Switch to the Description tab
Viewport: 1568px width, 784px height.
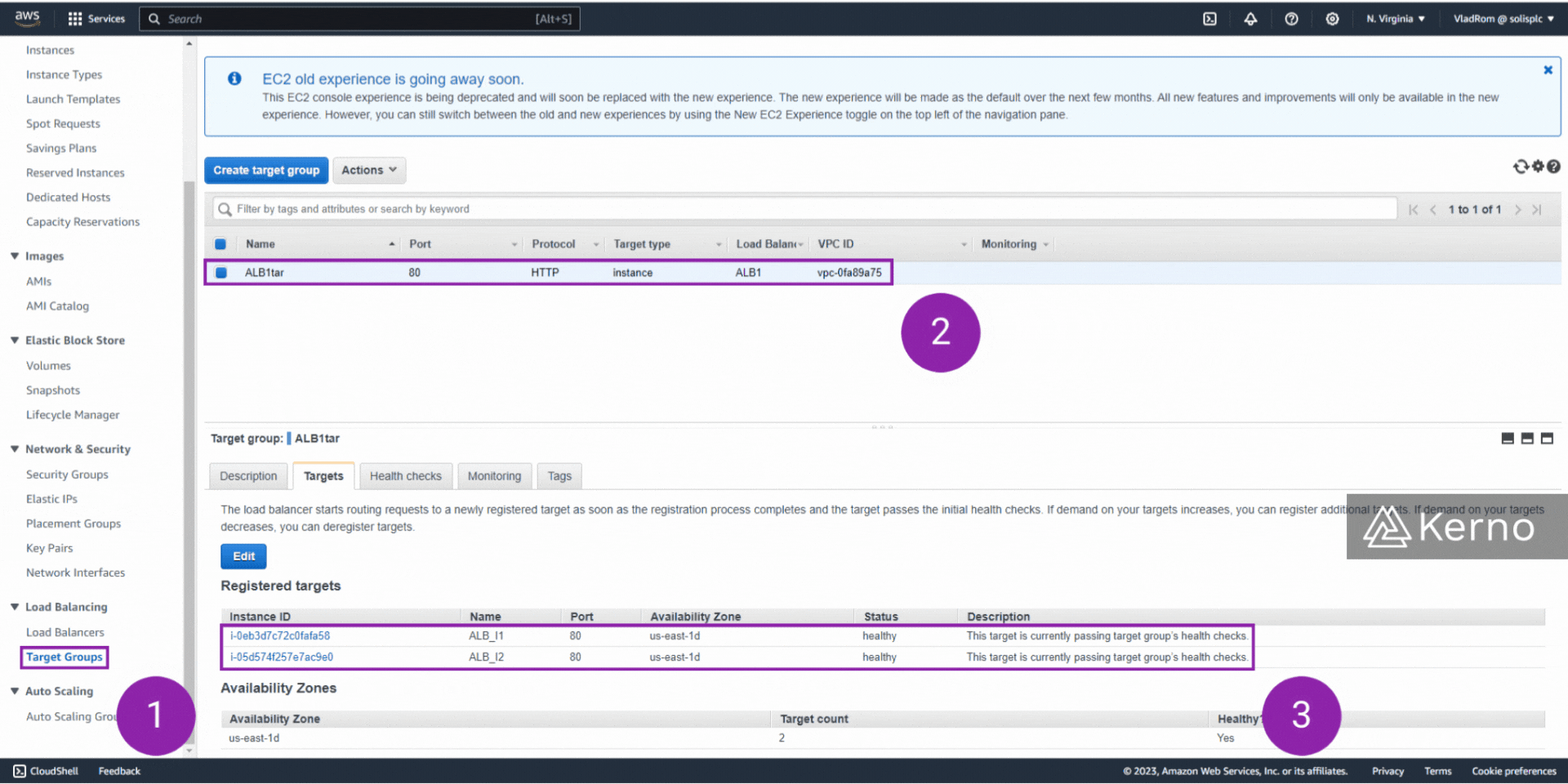pyautogui.click(x=248, y=476)
